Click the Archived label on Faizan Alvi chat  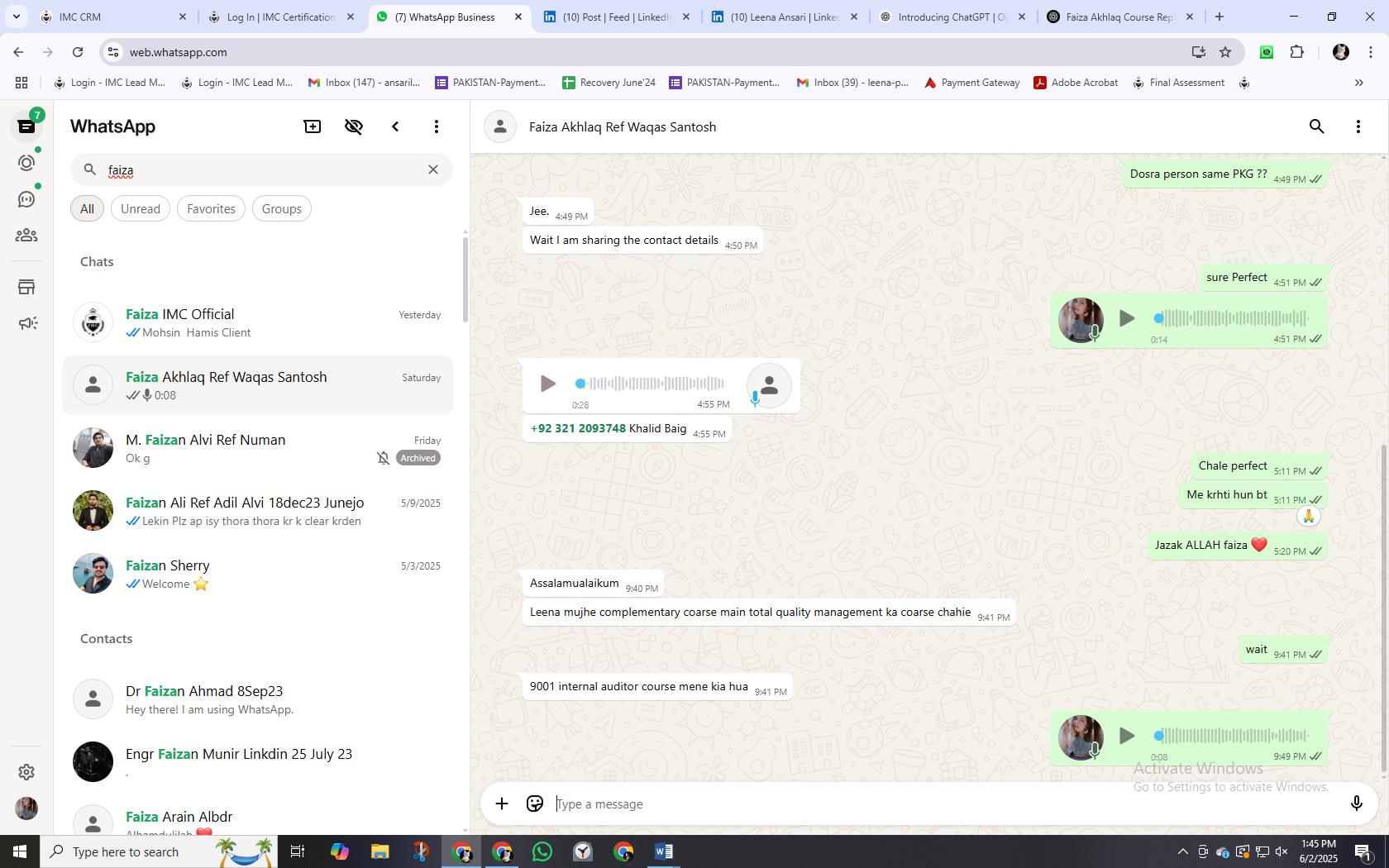click(418, 458)
